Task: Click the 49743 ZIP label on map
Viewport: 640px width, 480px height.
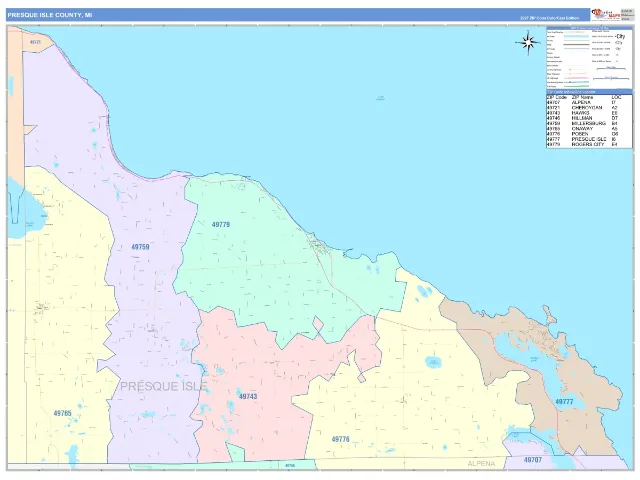Action: pyautogui.click(x=248, y=396)
